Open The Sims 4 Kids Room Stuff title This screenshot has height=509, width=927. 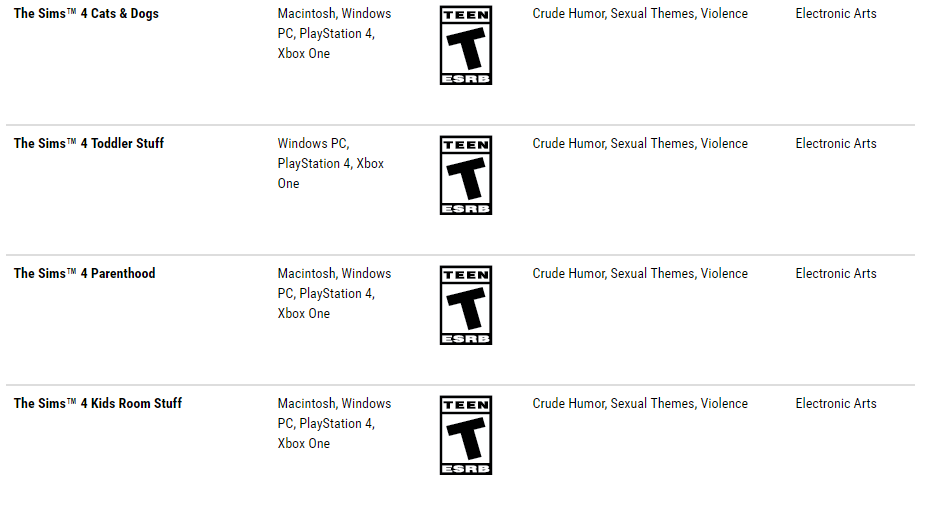(x=98, y=404)
